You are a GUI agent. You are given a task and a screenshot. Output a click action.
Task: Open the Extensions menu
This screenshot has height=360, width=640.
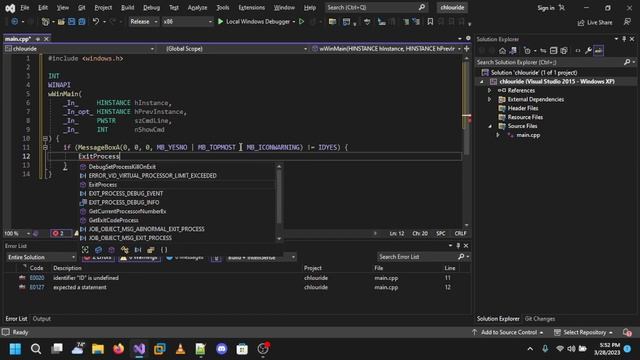[251, 7]
